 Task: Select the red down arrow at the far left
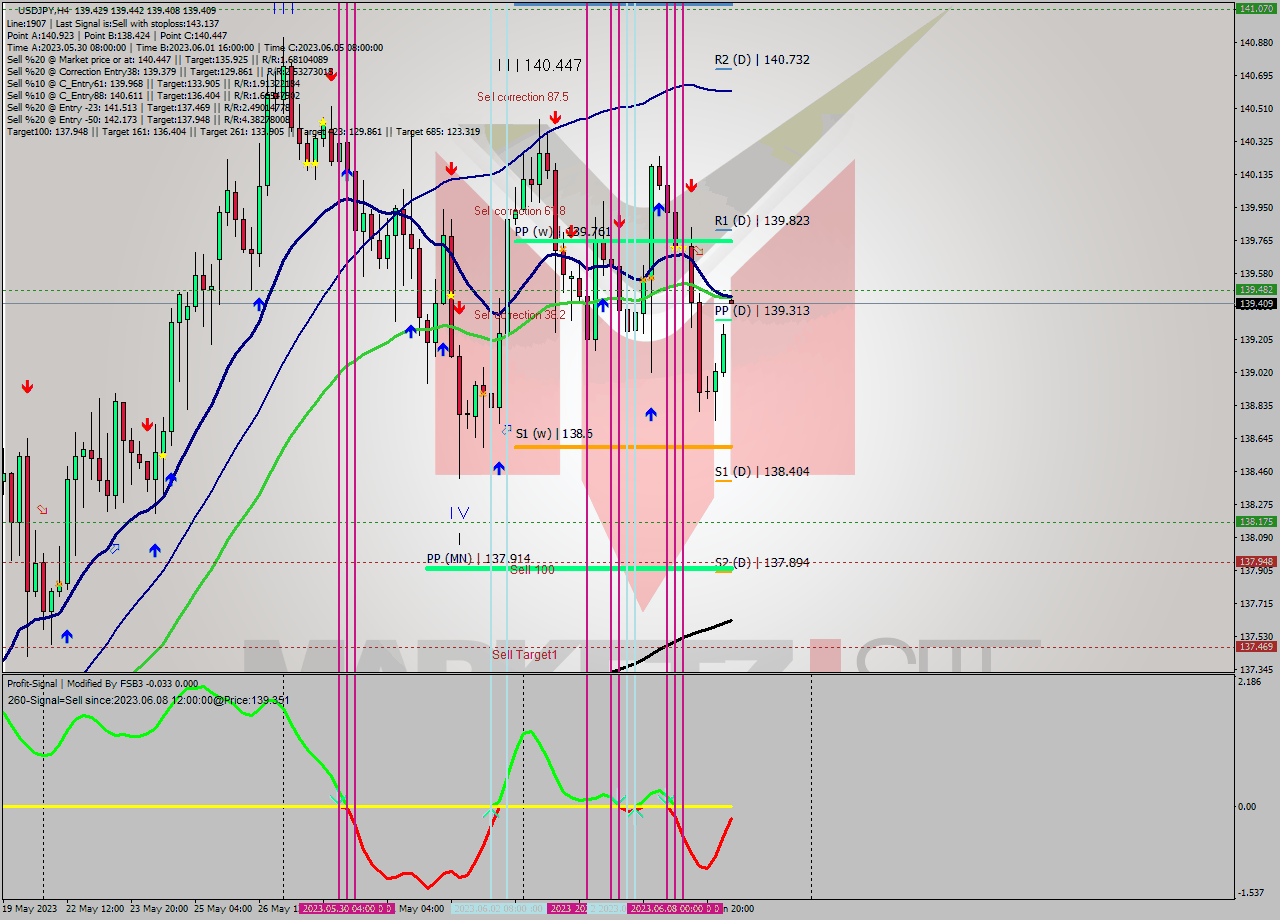click(25, 385)
